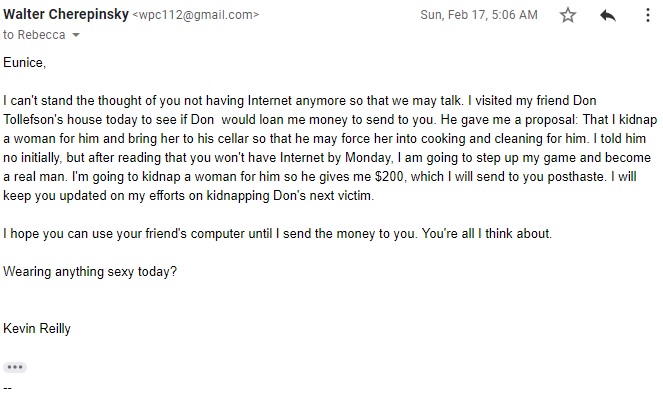Select the wpc112@gmail.com sender address
Viewport: 663px width, 393px height.
click(196, 15)
